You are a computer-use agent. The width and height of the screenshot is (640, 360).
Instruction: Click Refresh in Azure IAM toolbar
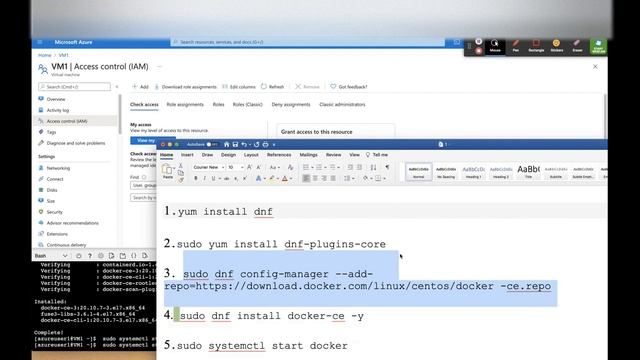tap(272, 87)
